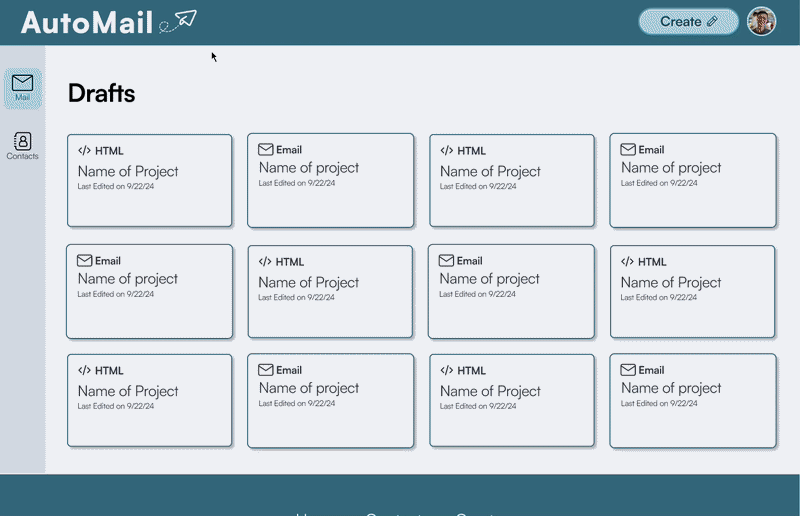Open the last Email draft in the top row

pyautogui.click(x=693, y=181)
